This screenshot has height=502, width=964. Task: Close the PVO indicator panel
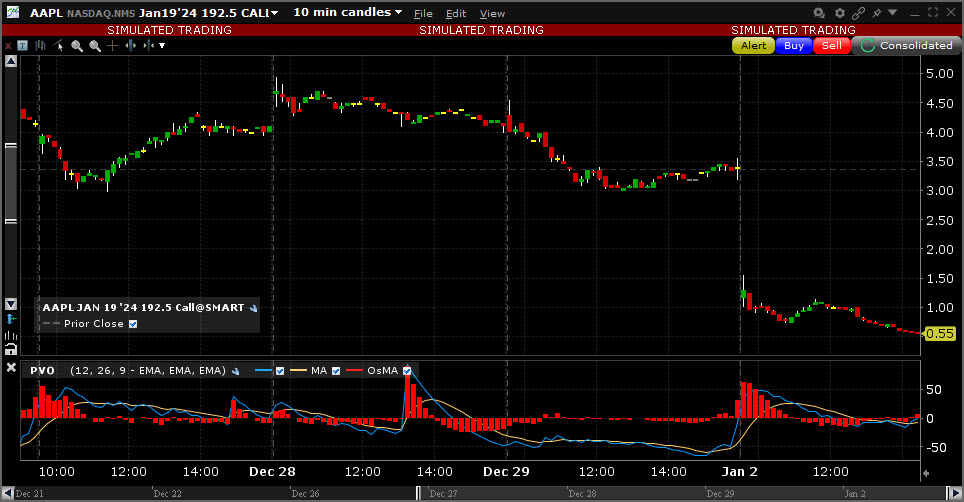pyautogui.click(x=11, y=367)
